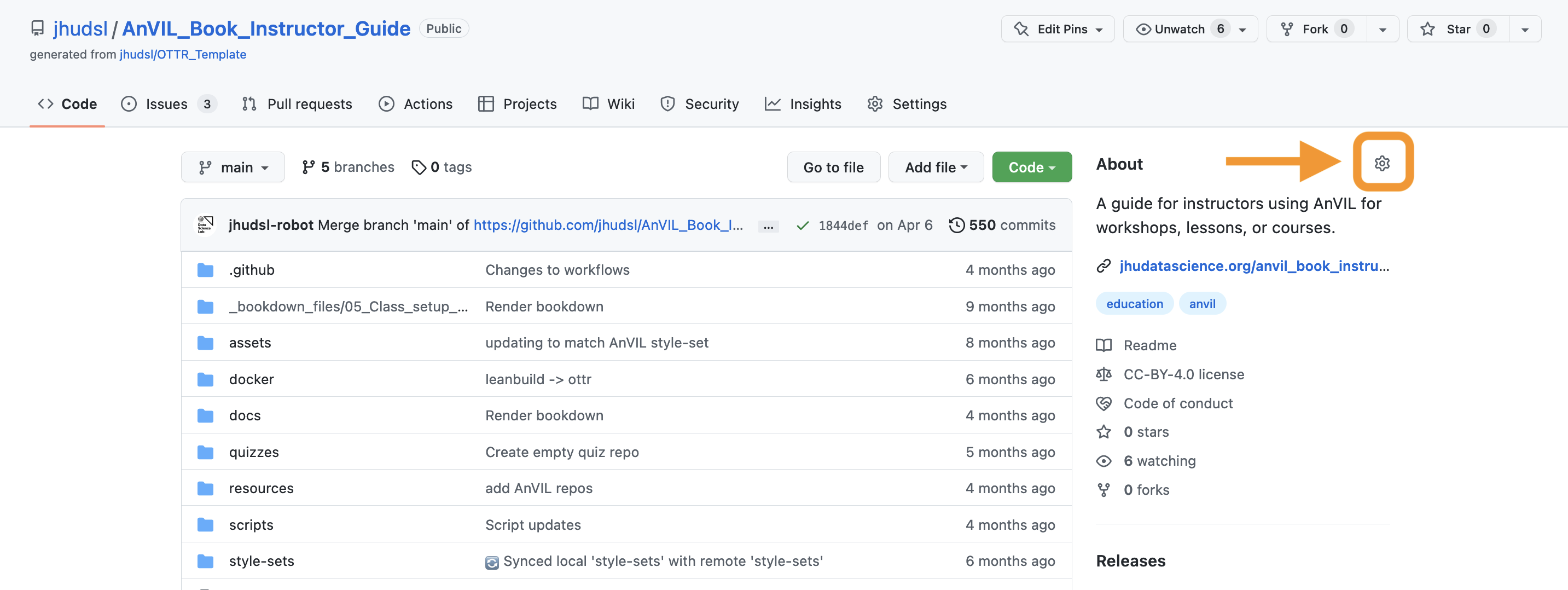This screenshot has height=590, width=1568.
Task: Click the jhudsl-robot avatar image
Action: coord(205,225)
